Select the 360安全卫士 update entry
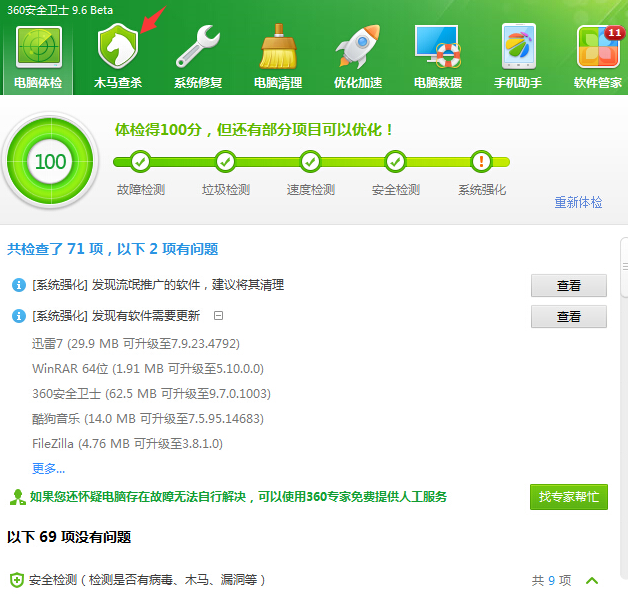 151,394
